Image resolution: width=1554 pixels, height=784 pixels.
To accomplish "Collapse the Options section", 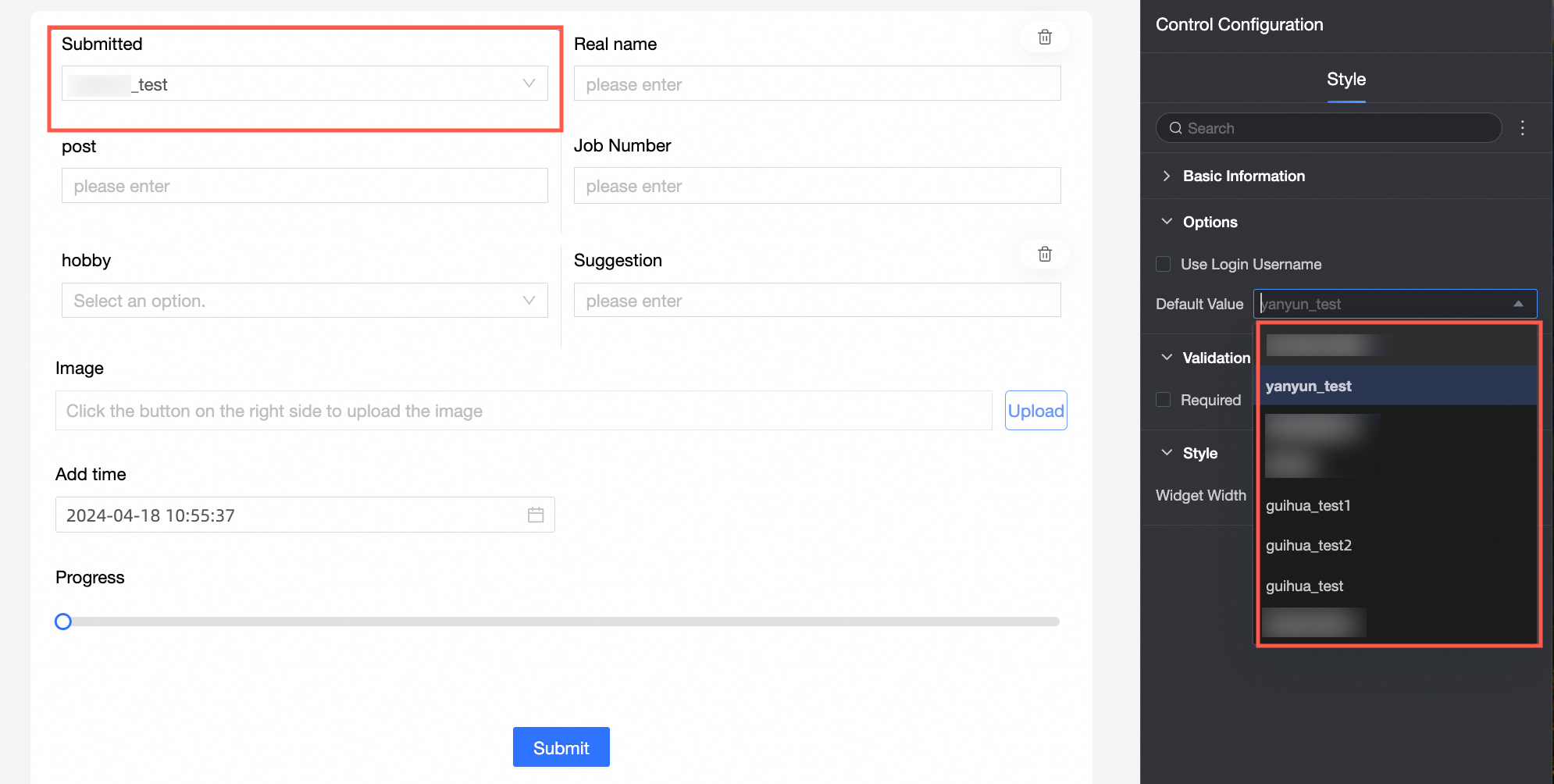I will tap(1167, 222).
